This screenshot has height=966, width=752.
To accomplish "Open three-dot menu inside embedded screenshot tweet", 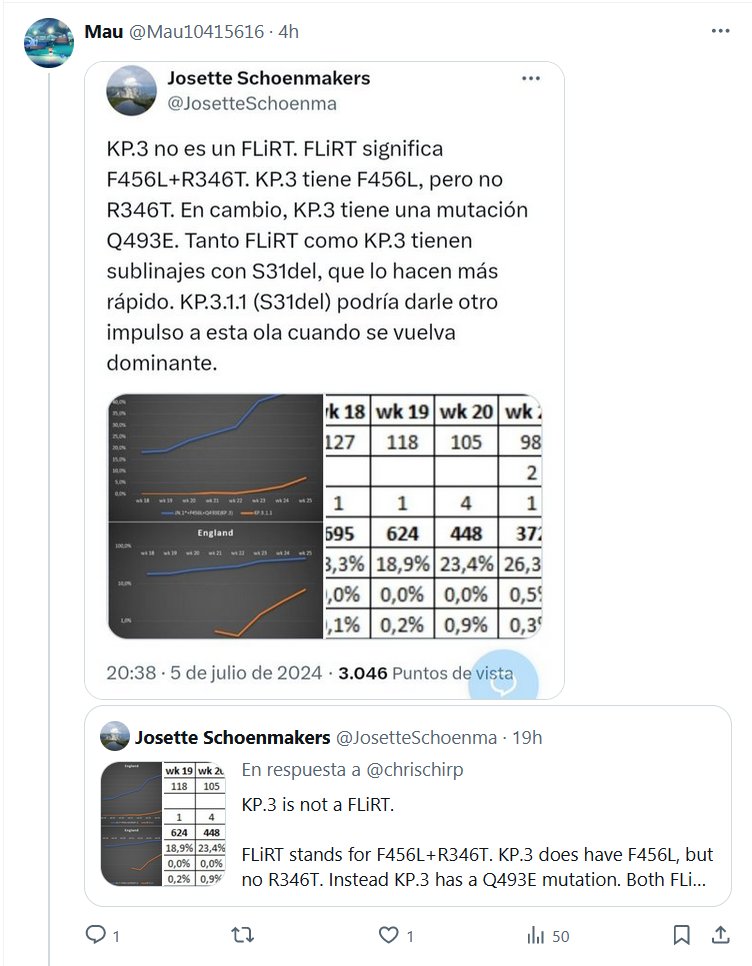I will [531, 78].
